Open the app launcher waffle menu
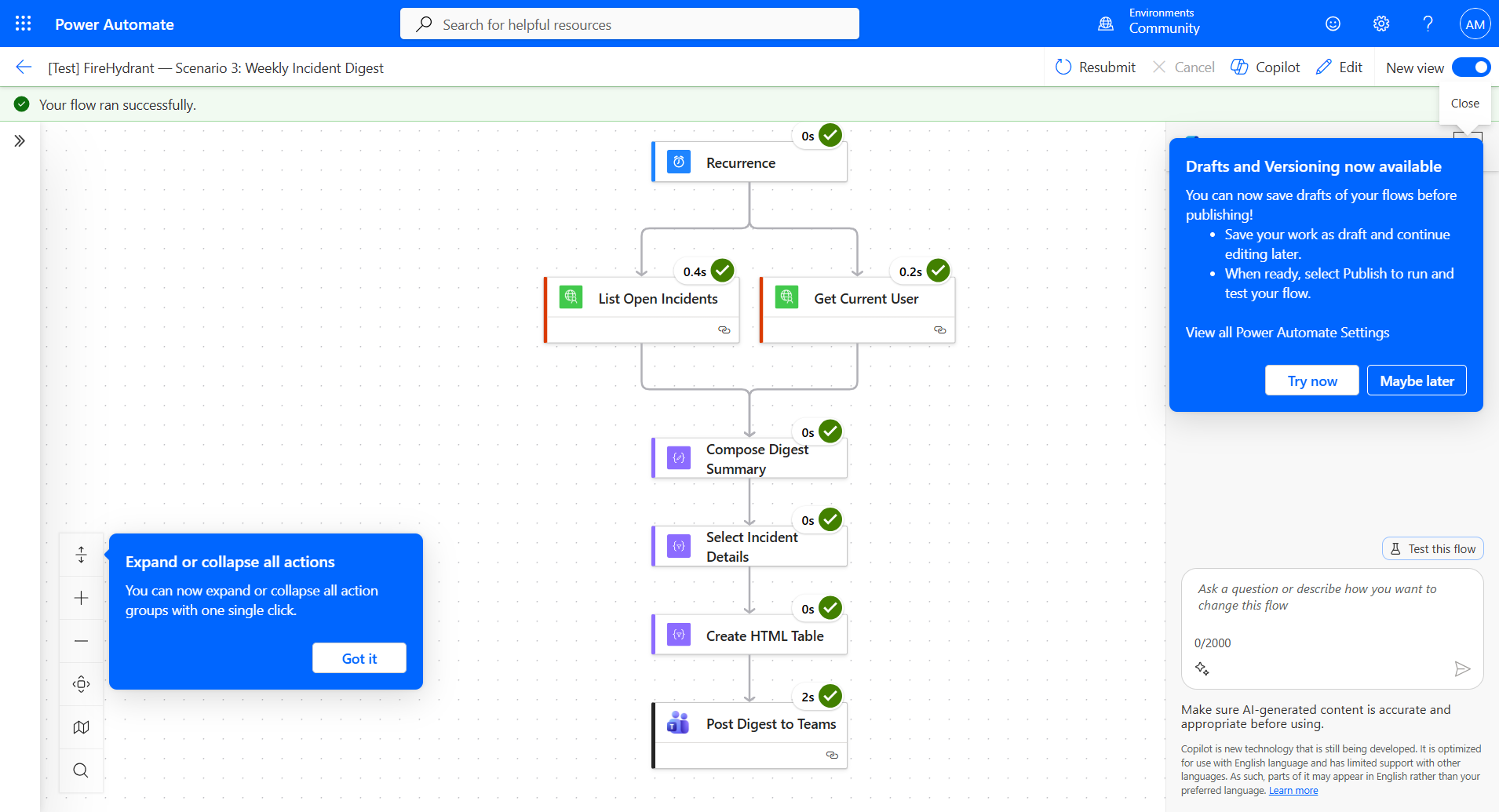 coord(24,24)
